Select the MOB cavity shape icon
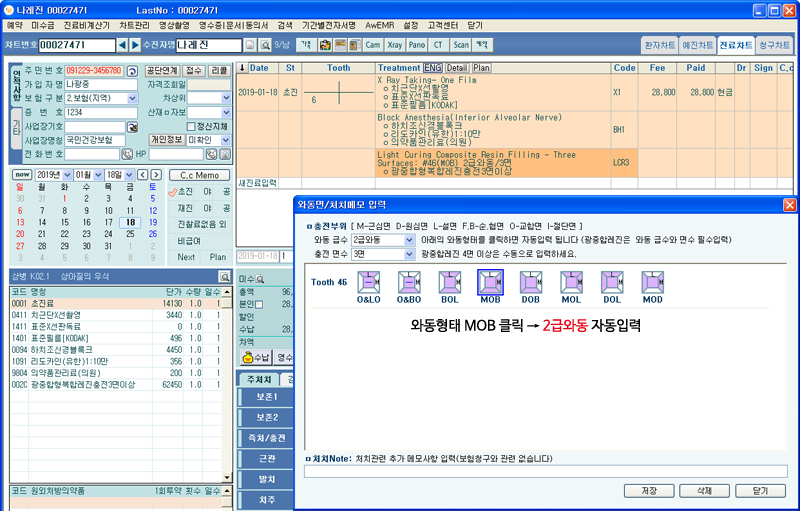Screen dimensions: 800x511 [490, 282]
